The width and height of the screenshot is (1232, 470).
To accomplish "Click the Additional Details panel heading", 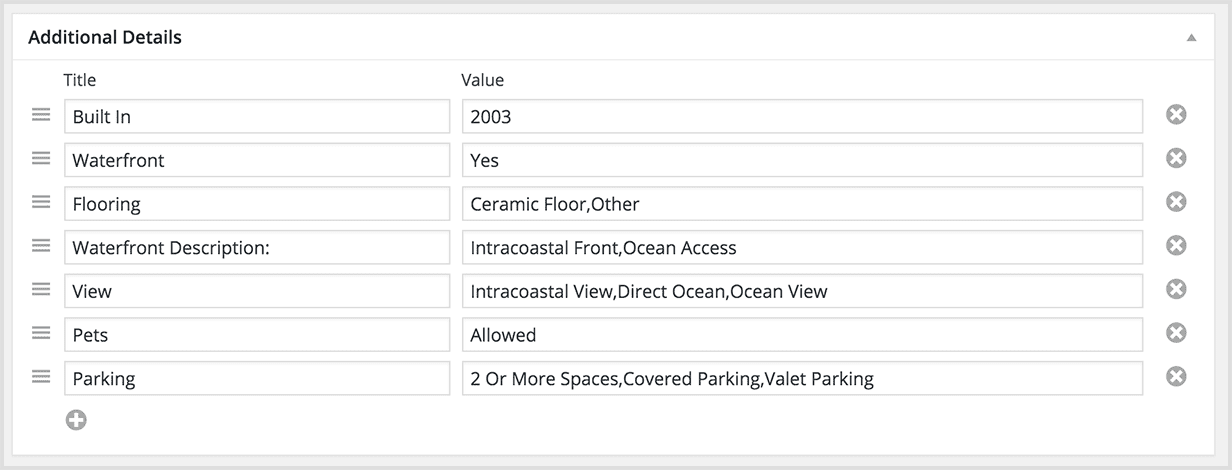I will pyautogui.click(x=105, y=38).
